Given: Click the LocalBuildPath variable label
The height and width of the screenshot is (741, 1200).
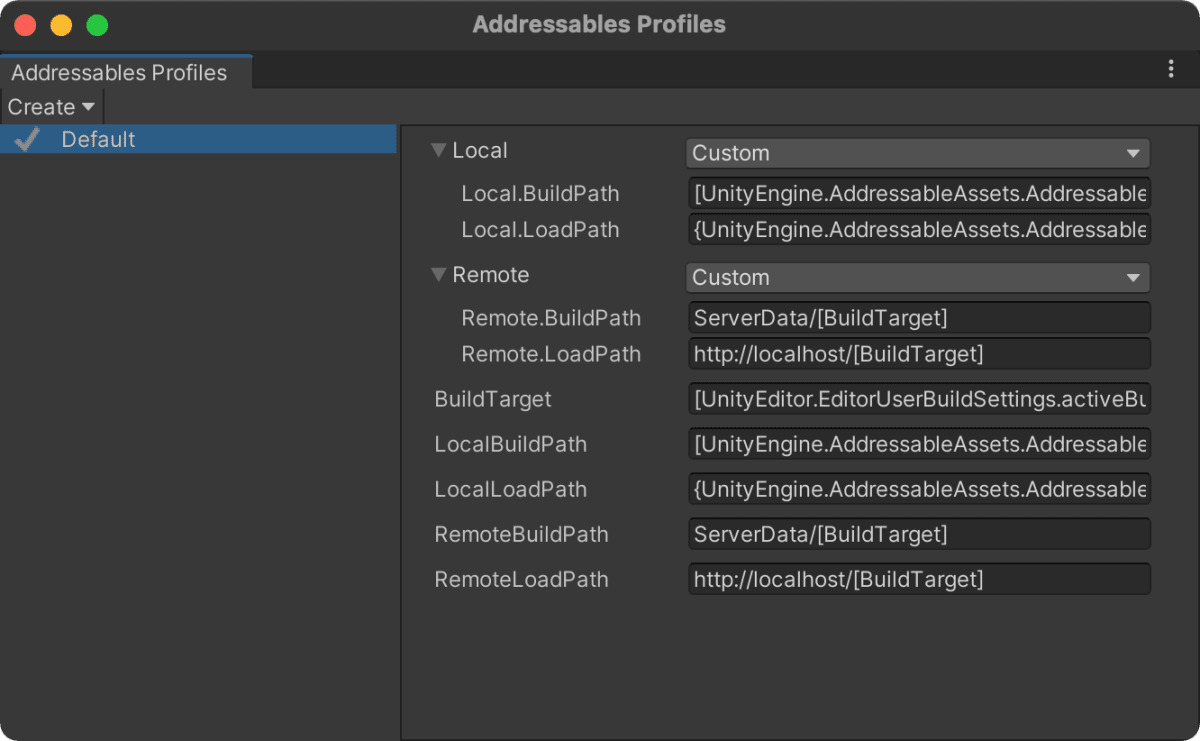Looking at the screenshot, I should coord(511,444).
